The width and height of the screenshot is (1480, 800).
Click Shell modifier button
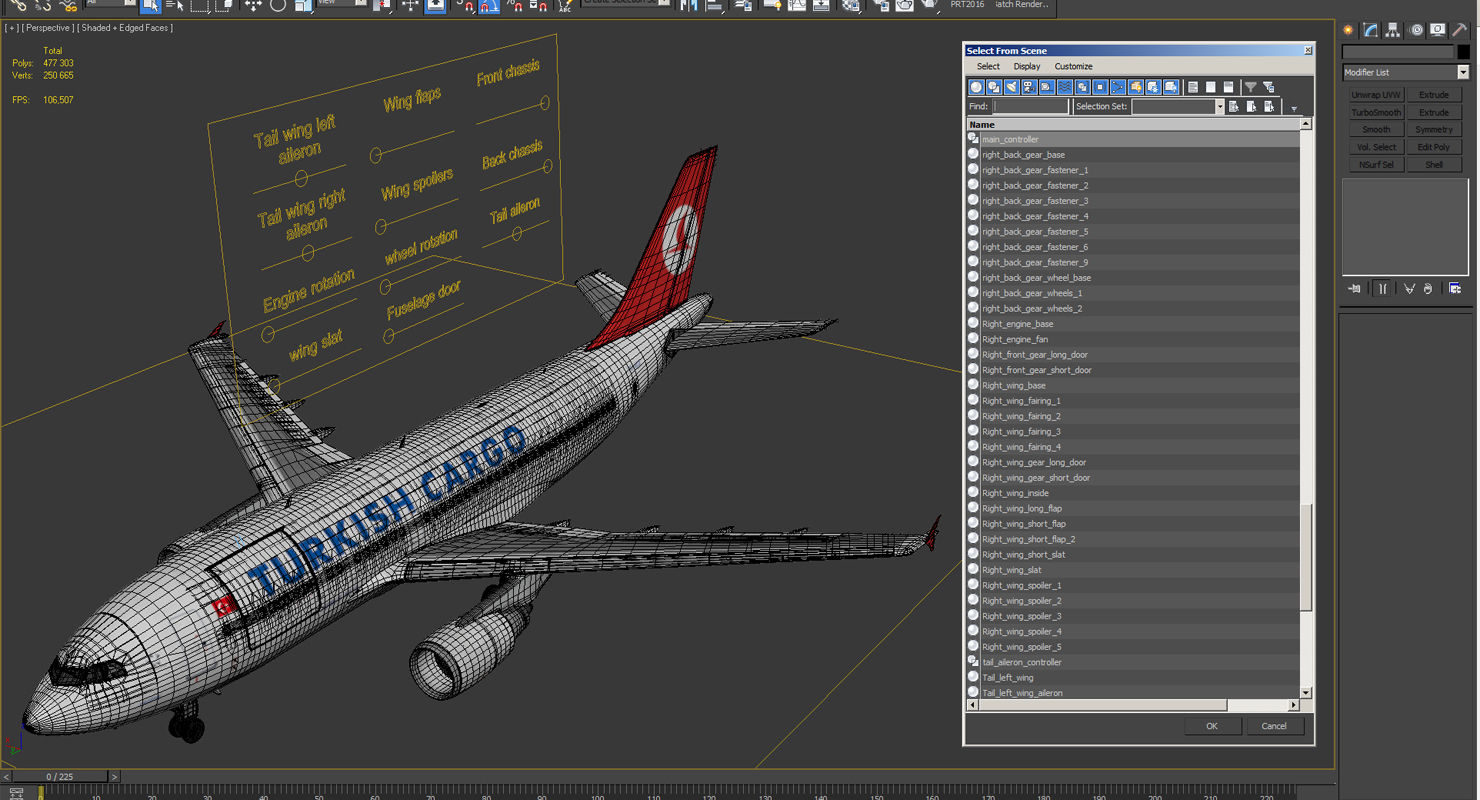coord(1434,164)
